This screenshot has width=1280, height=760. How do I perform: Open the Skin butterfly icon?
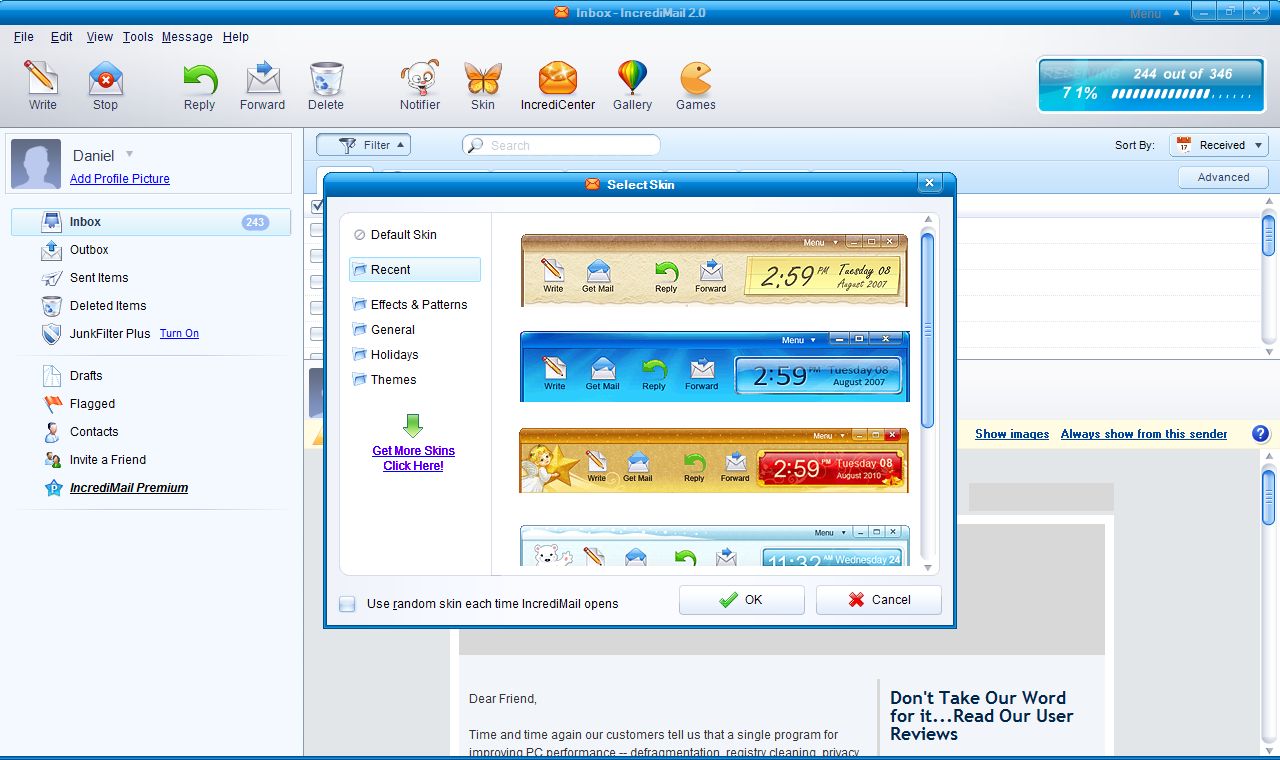pos(483,85)
